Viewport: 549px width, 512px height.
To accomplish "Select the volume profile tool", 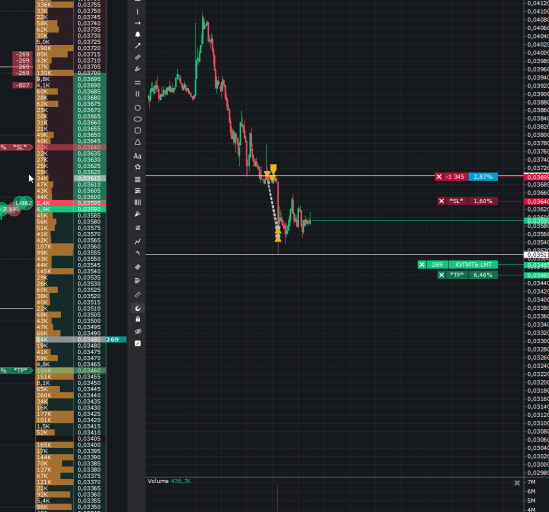I will click(x=138, y=281).
